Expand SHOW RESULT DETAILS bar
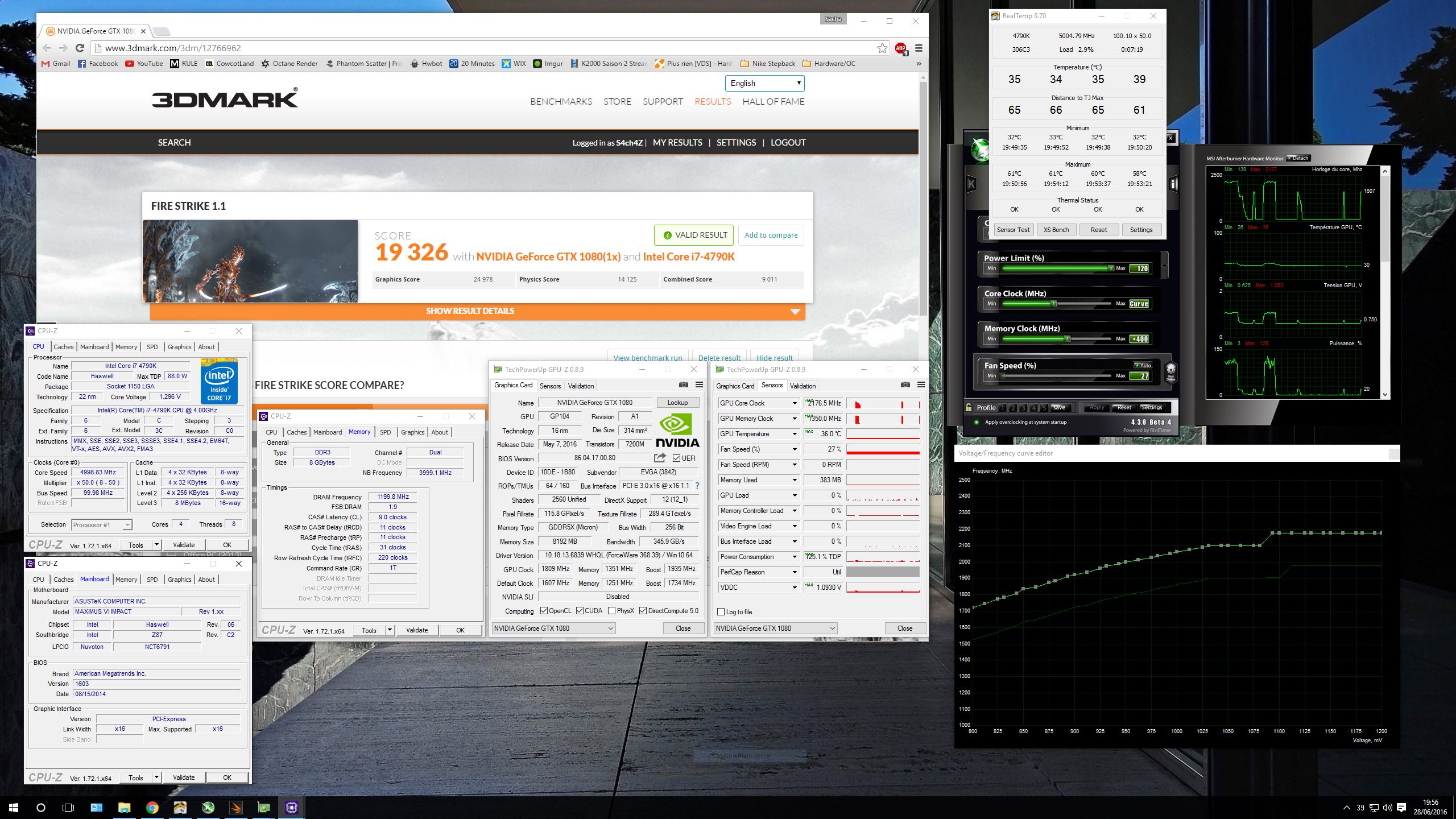This screenshot has width=1456, height=819. (478, 311)
